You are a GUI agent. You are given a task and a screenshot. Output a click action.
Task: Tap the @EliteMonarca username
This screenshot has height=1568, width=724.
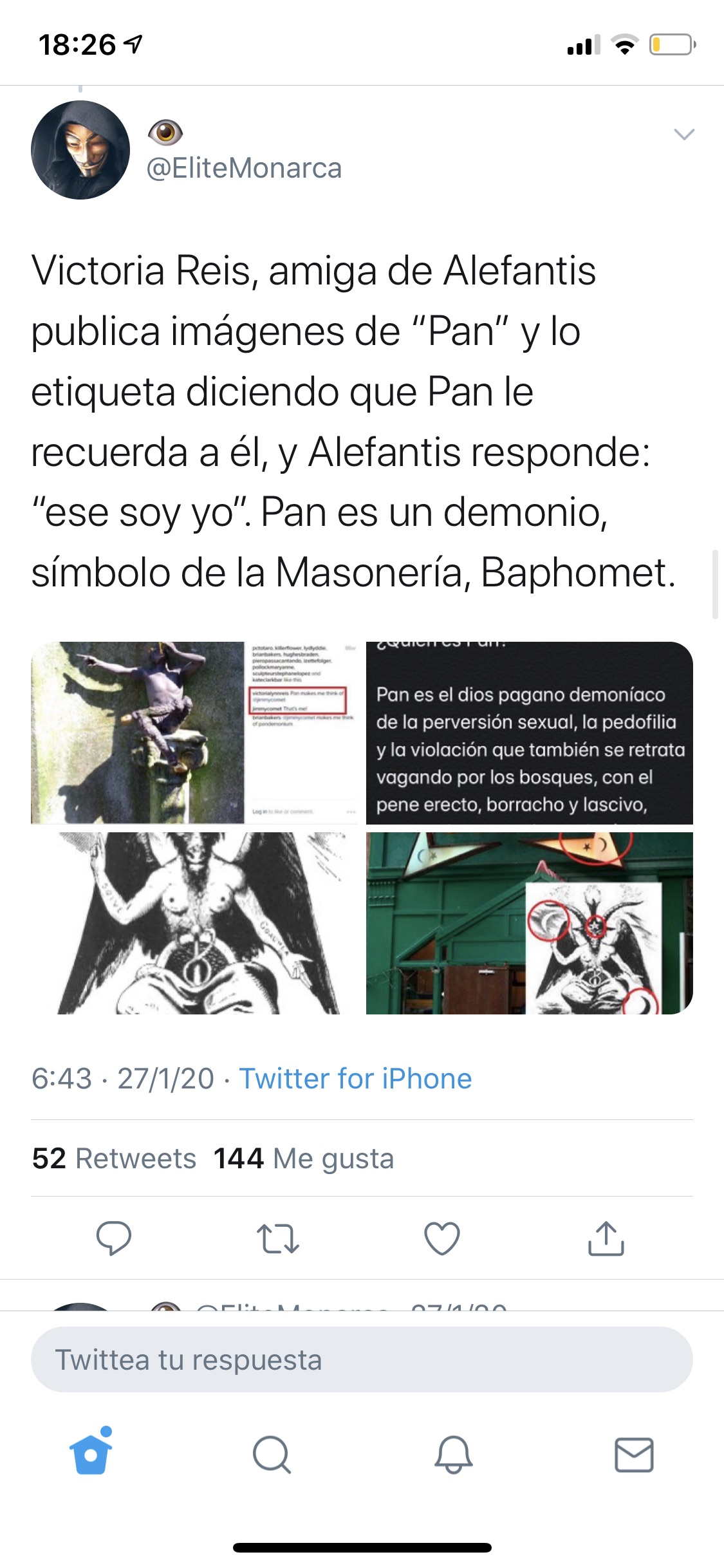(245, 168)
